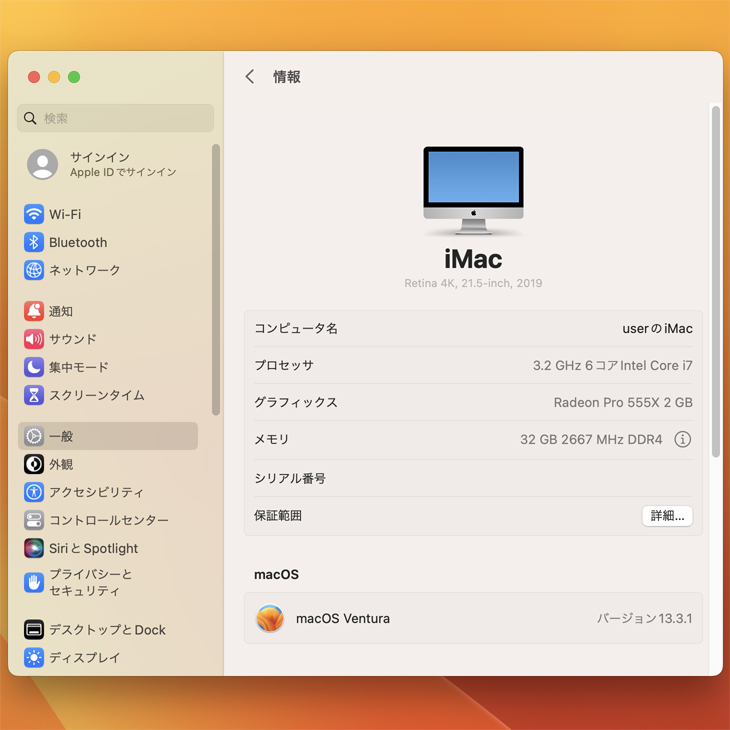Click the メモリ row label
Screen dimensions: 730x730
[272, 439]
